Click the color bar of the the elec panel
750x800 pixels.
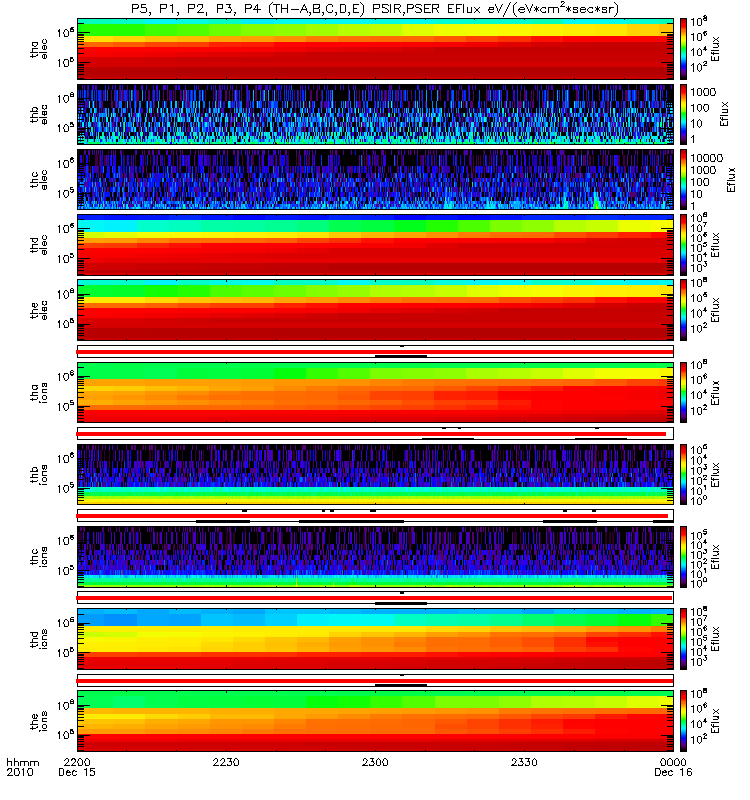683,310
